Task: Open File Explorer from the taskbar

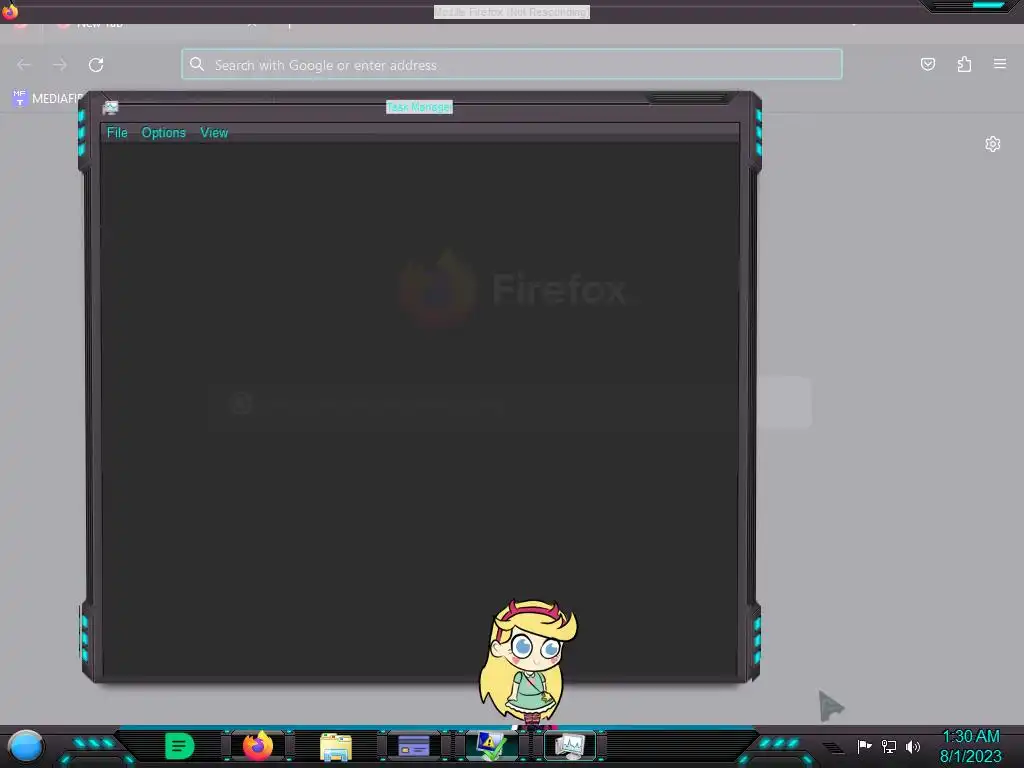Action: pos(336,747)
